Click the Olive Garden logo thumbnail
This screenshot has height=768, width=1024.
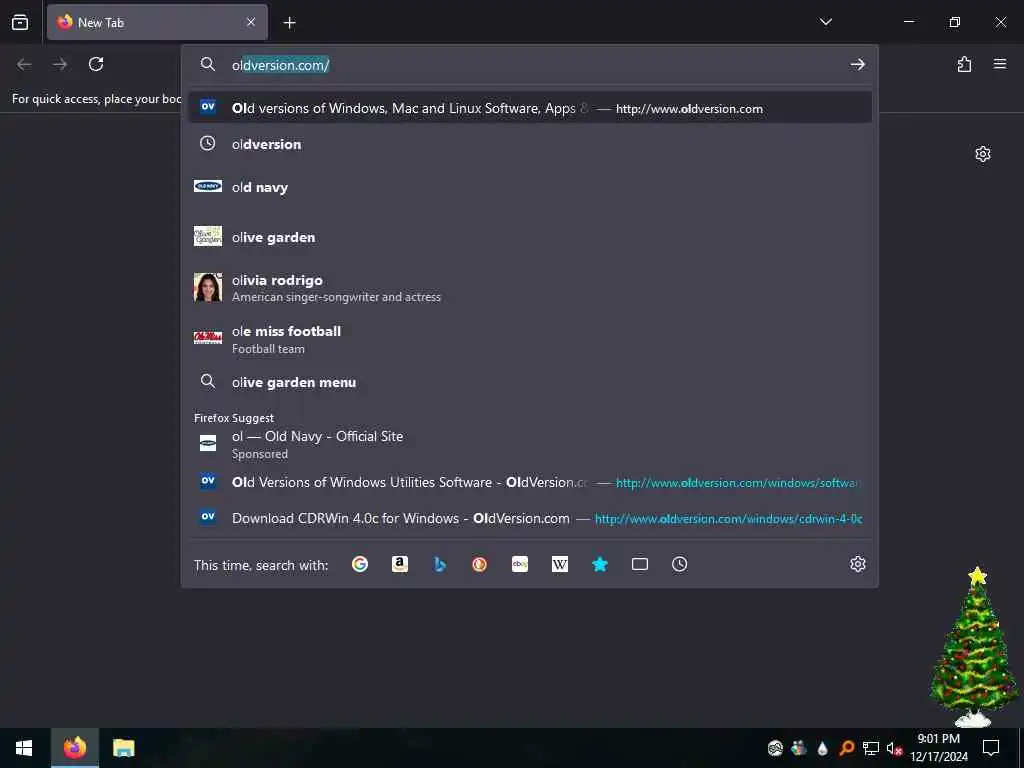208,236
